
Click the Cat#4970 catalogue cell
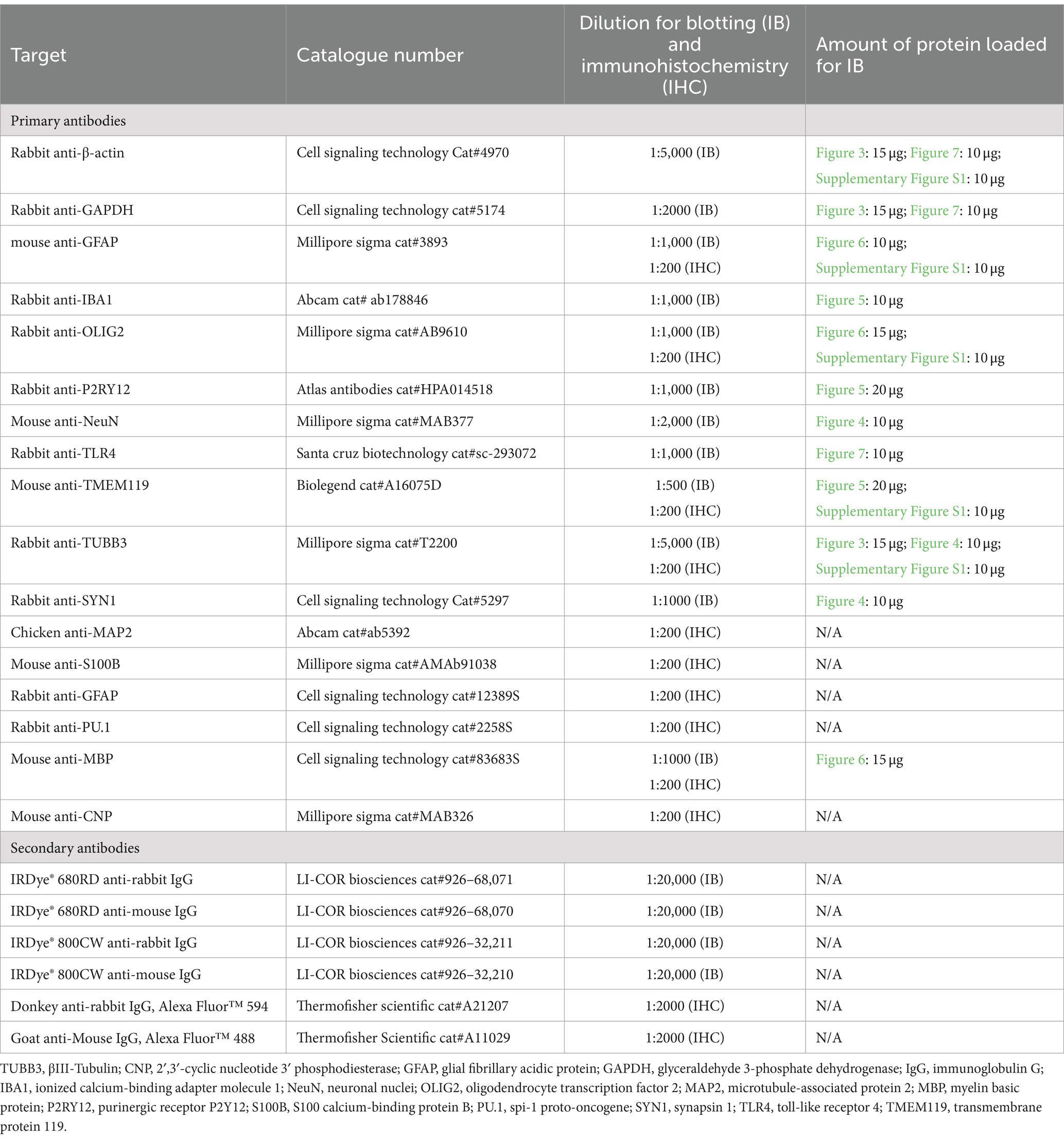tap(425, 165)
